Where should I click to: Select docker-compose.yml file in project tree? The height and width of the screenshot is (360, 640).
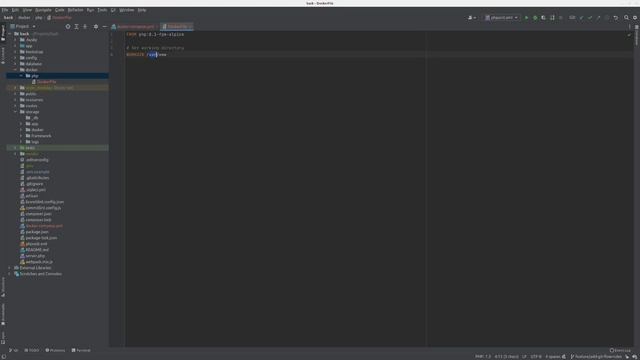point(44,226)
